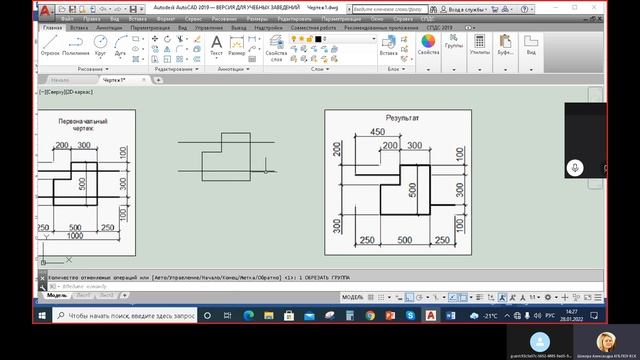
Task: Open the Вид view panel
Action: tap(531, 44)
